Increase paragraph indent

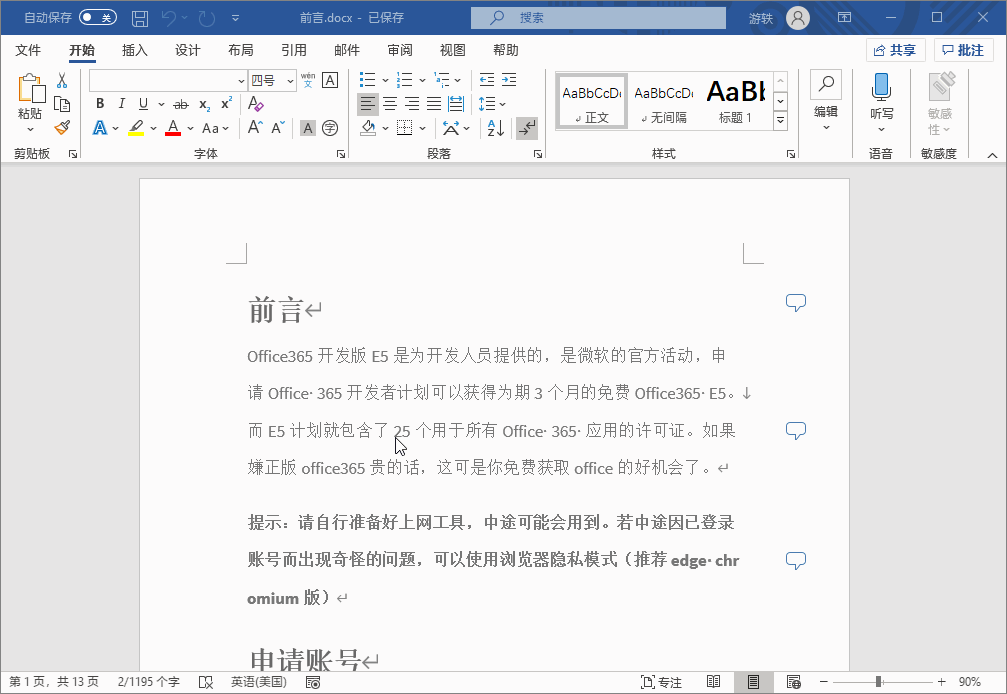tap(509, 80)
